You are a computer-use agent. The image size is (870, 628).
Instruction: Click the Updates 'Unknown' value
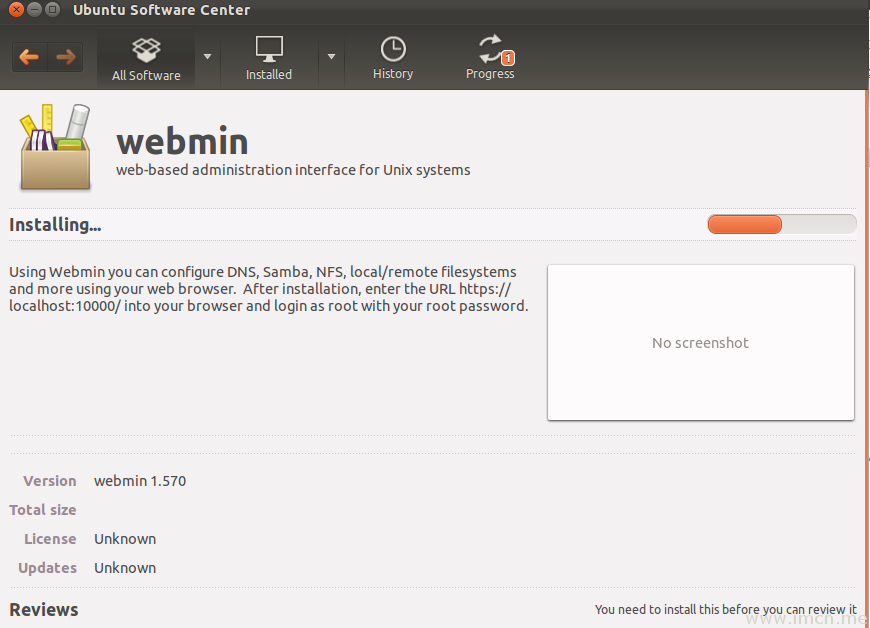tap(125, 568)
